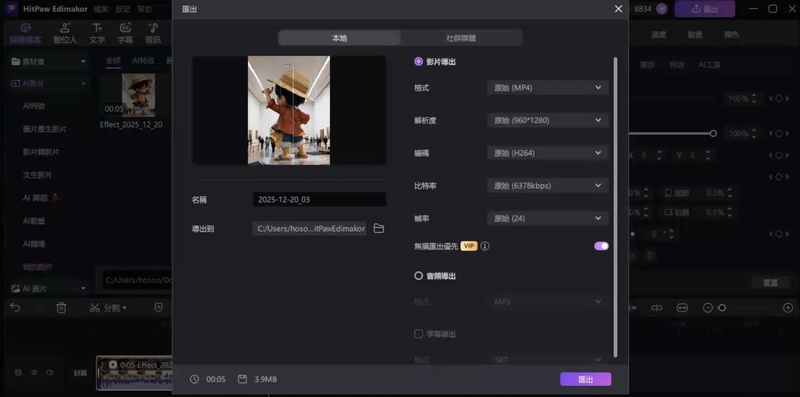
Task: Select the 影片導出 radio button
Action: point(419,62)
